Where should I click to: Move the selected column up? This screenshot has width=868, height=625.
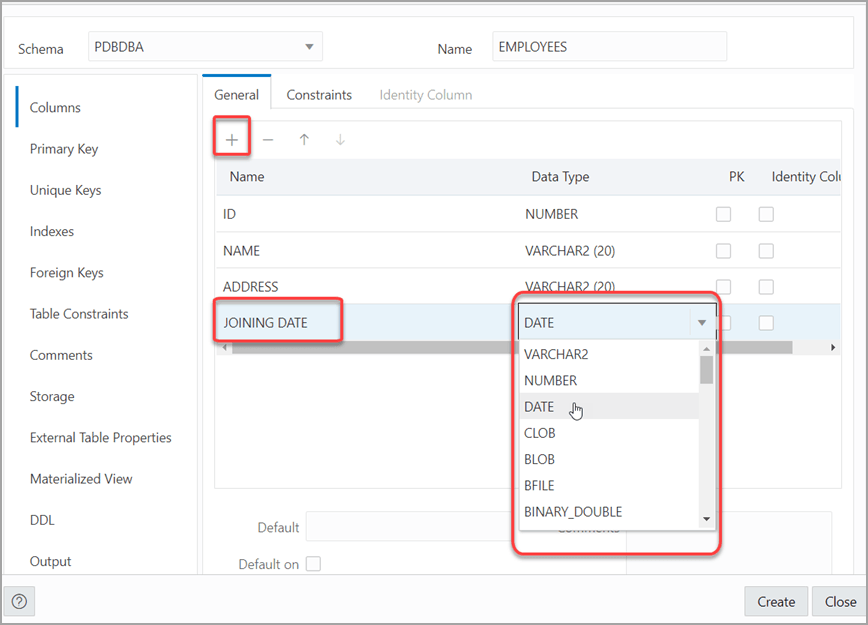(304, 139)
